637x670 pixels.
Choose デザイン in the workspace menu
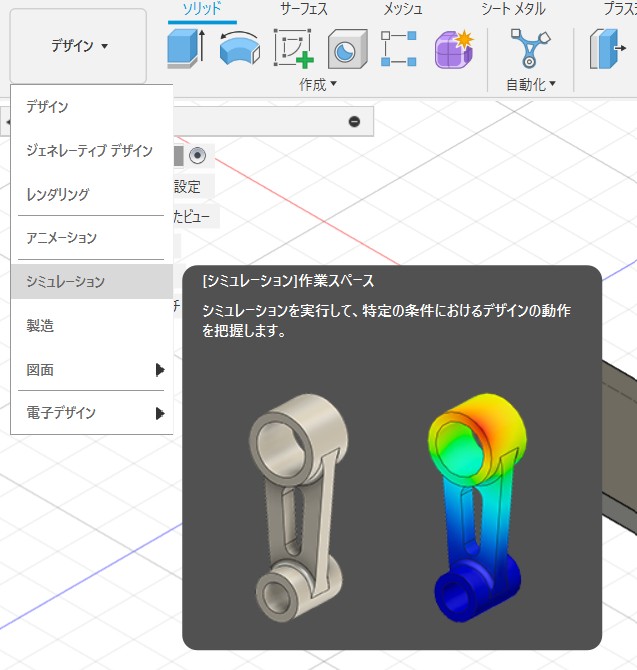(x=92, y=106)
